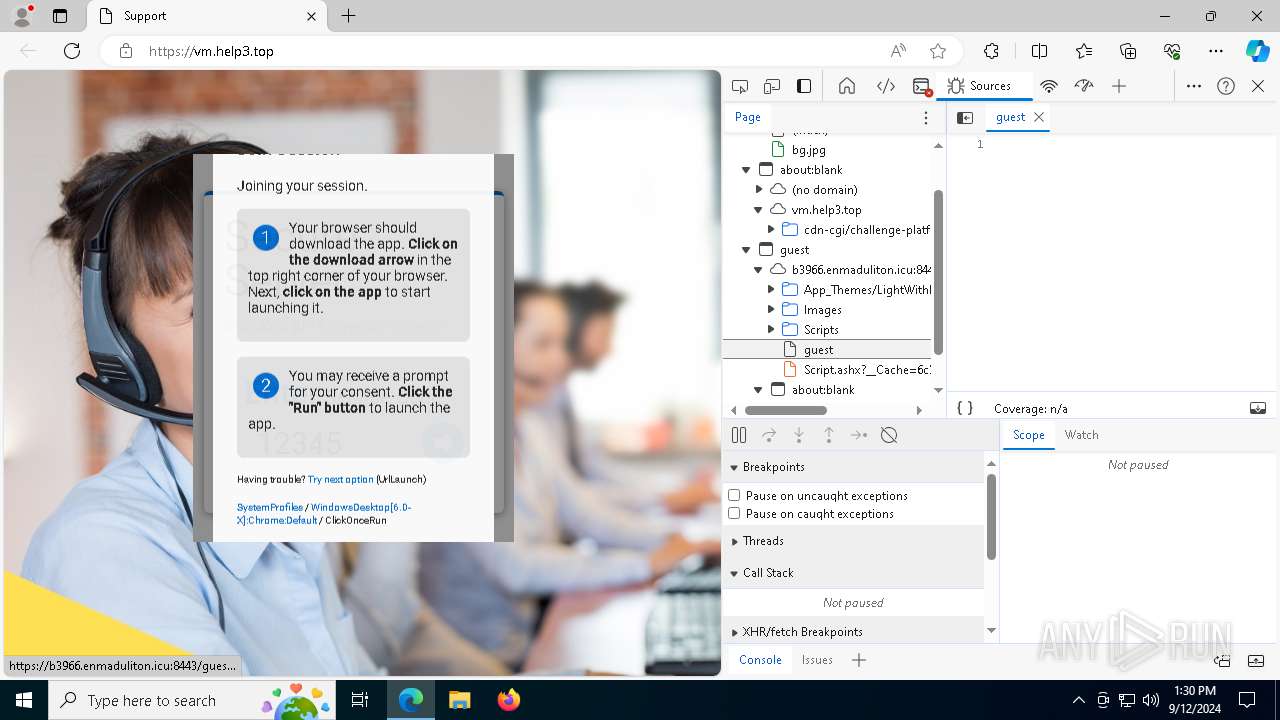Step out of current function
1280x720 pixels.
click(829, 435)
